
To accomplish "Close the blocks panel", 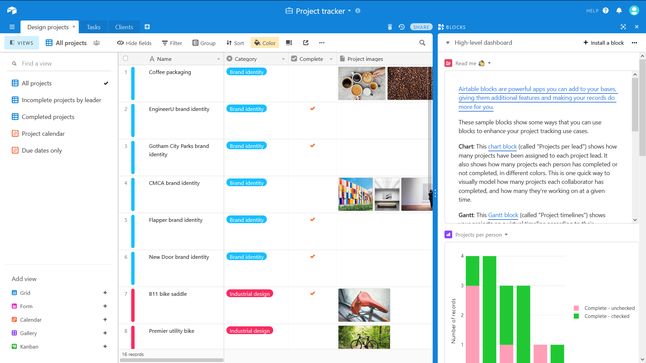I will click(637, 27).
